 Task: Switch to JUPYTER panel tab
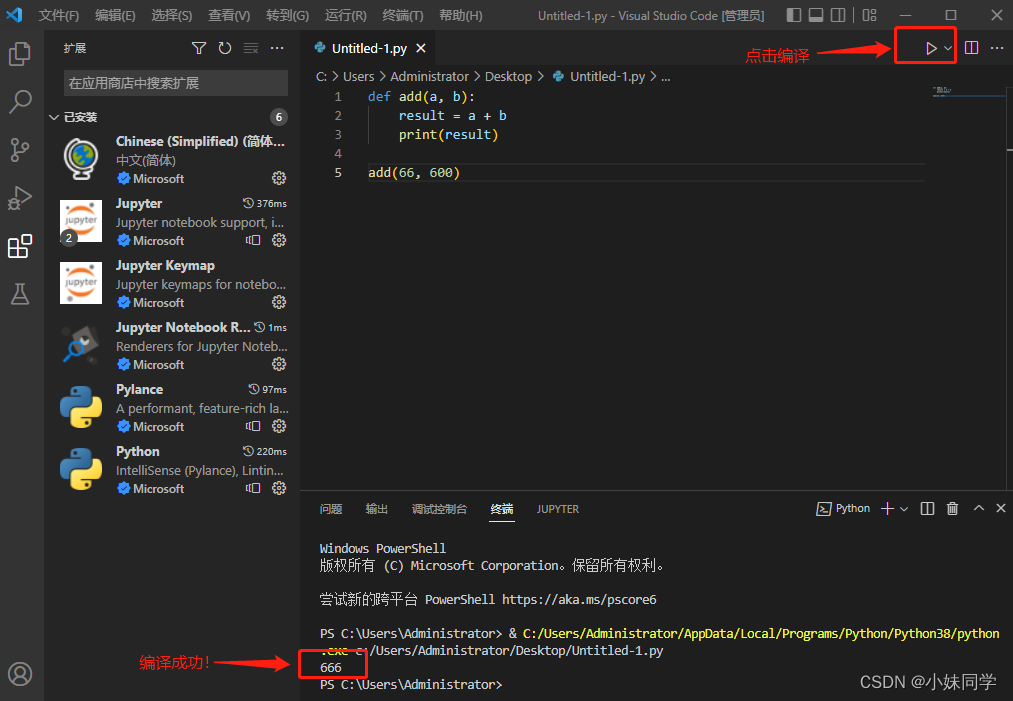tap(558, 509)
